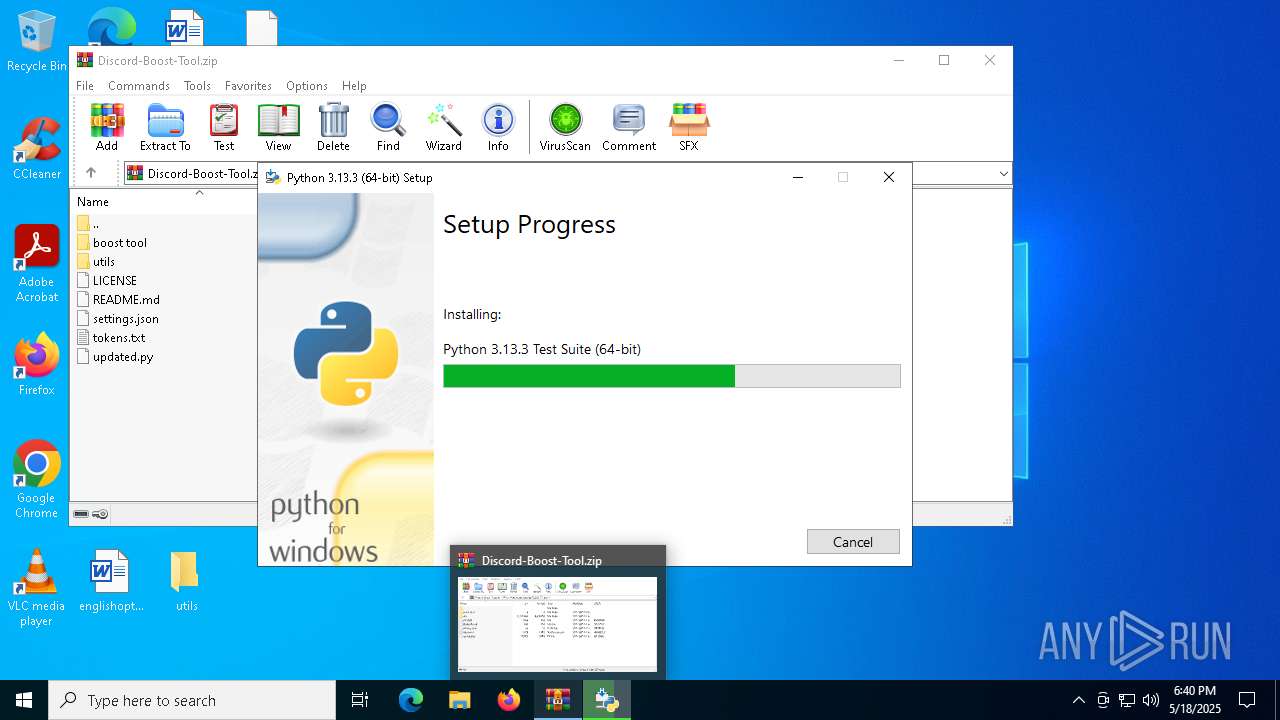1280x720 pixels.
Task: Open the utils folder on desktop
Action: 186,581
